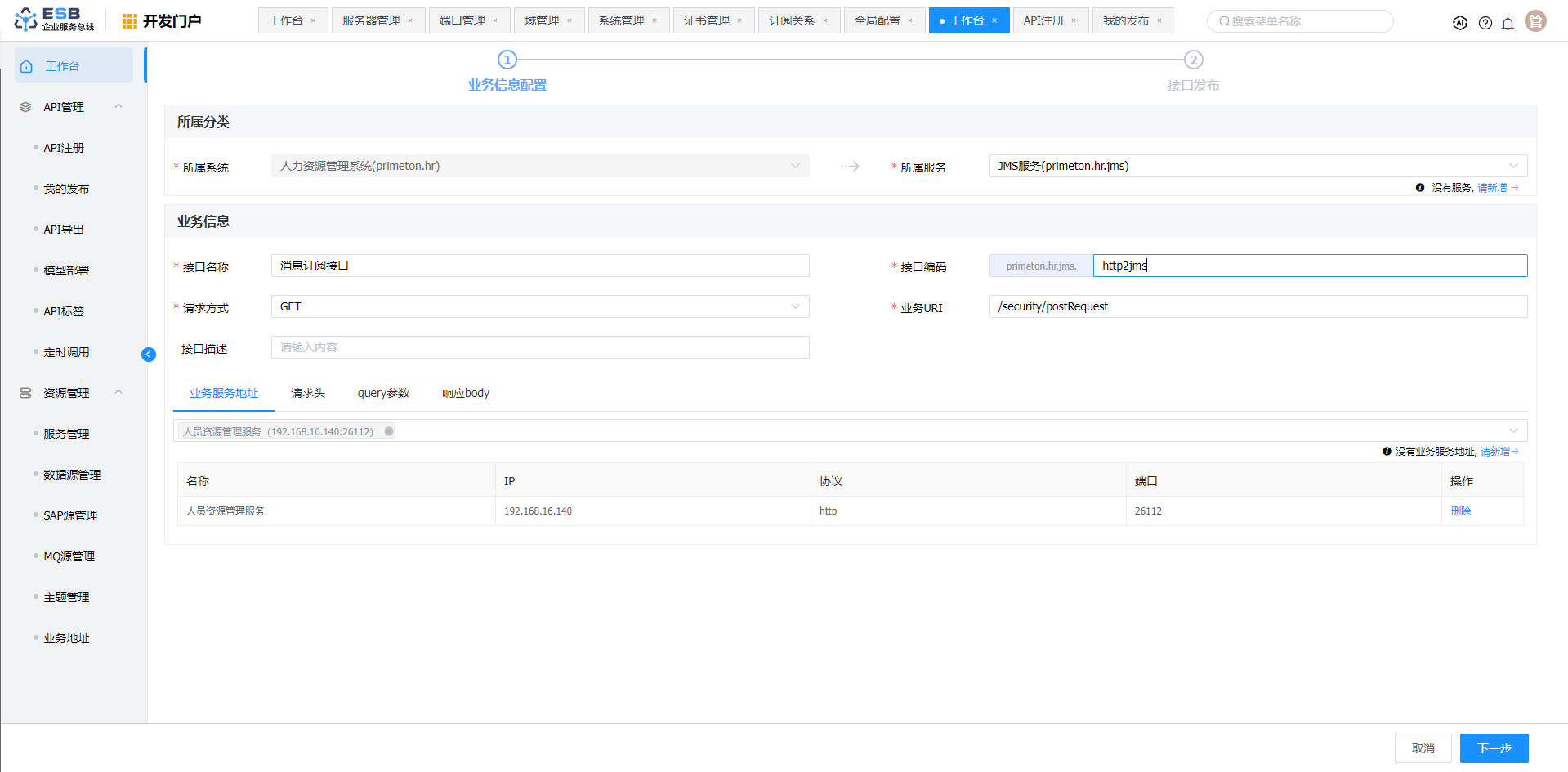This screenshot has width=1568, height=772.
Task: Click the ESB logo icon
Action: [x=26, y=20]
